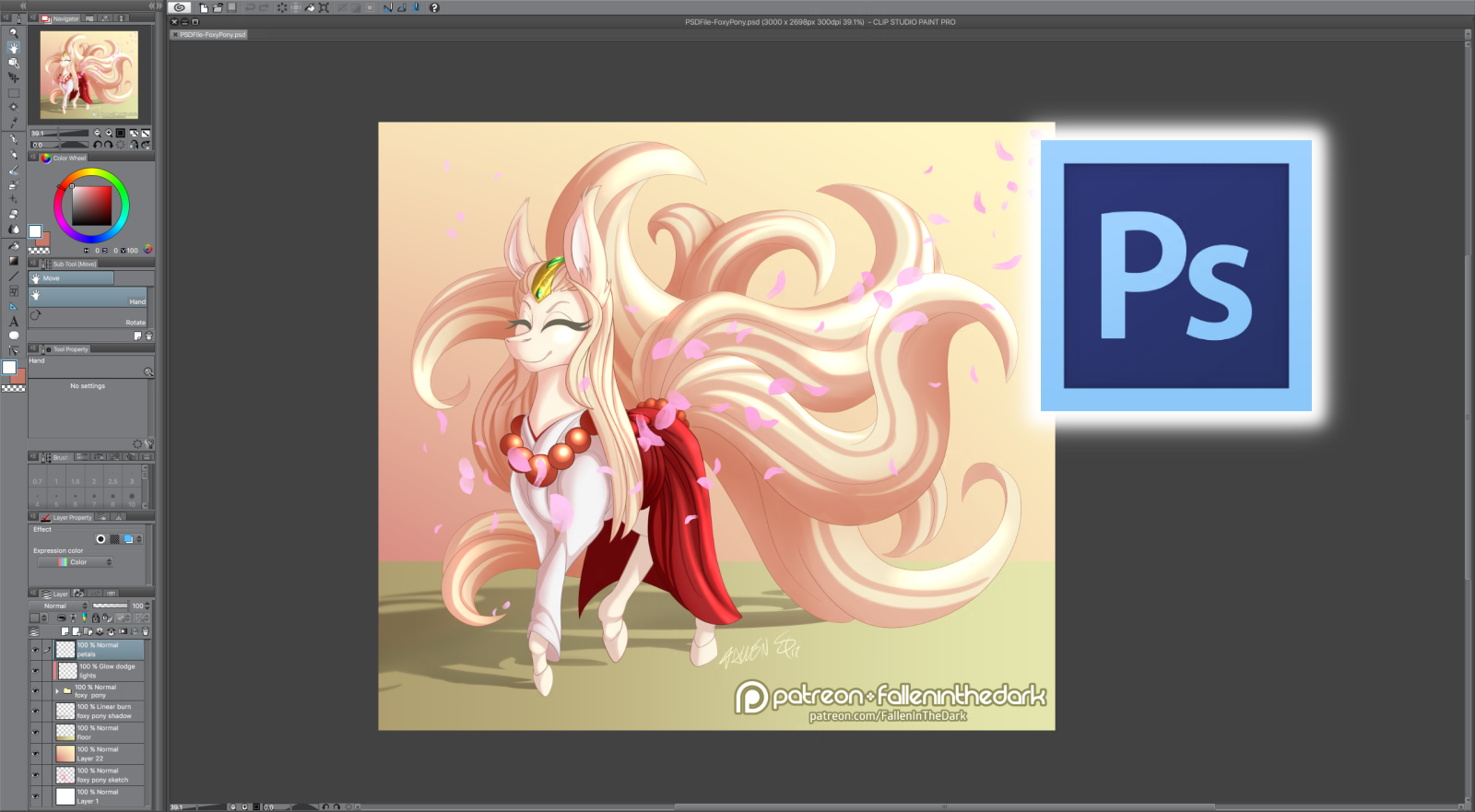The height and width of the screenshot is (812, 1475).
Task: Choose the Rotate sub tool
Action: (88, 318)
